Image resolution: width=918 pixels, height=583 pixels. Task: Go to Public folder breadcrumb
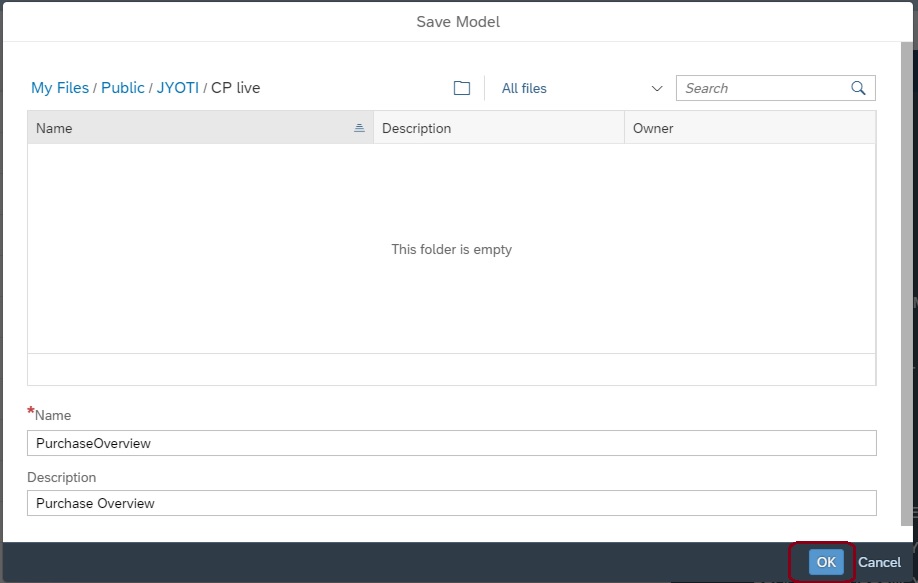click(x=122, y=88)
